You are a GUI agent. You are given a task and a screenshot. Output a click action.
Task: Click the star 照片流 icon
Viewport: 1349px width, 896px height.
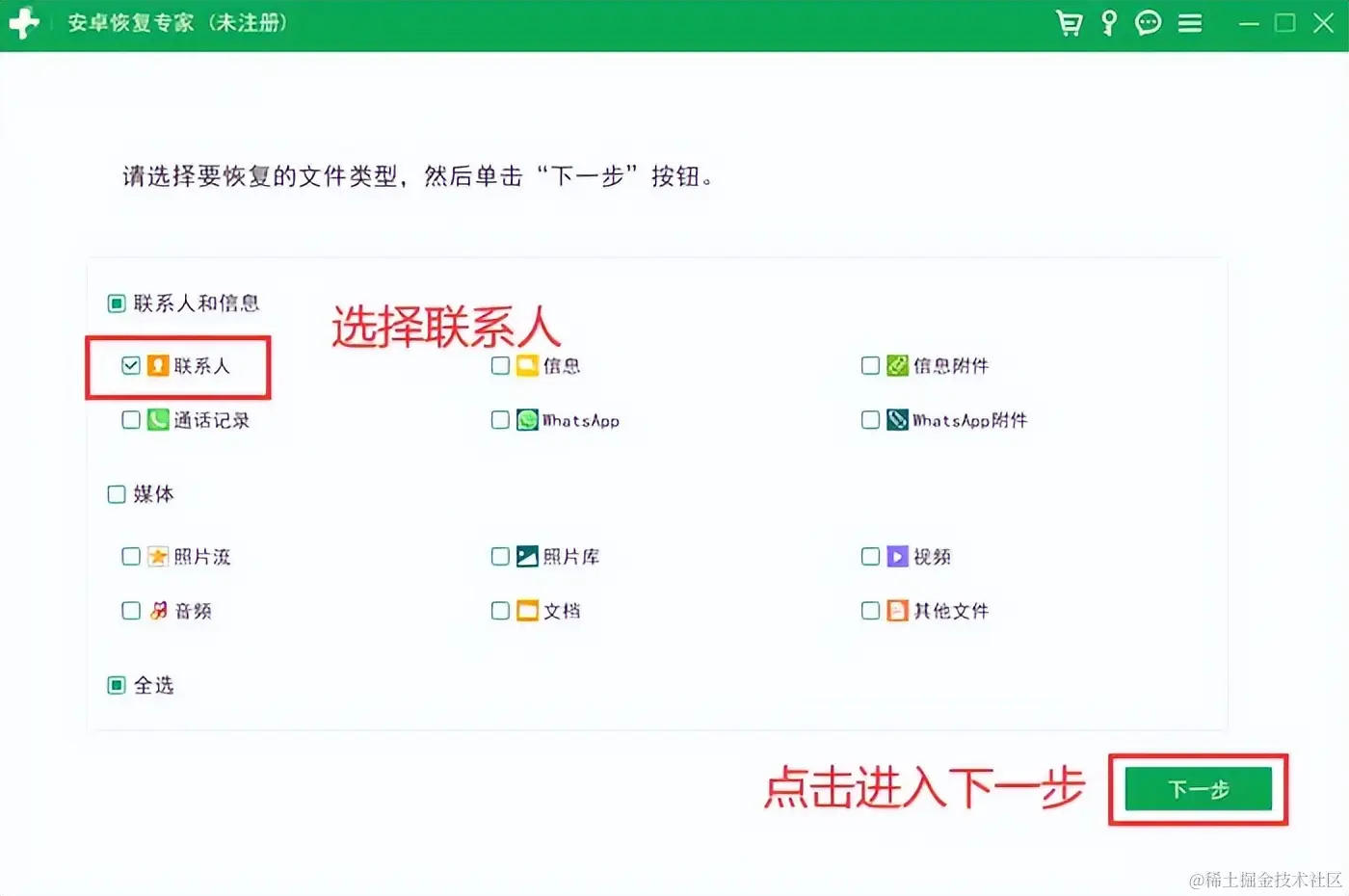click(158, 556)
